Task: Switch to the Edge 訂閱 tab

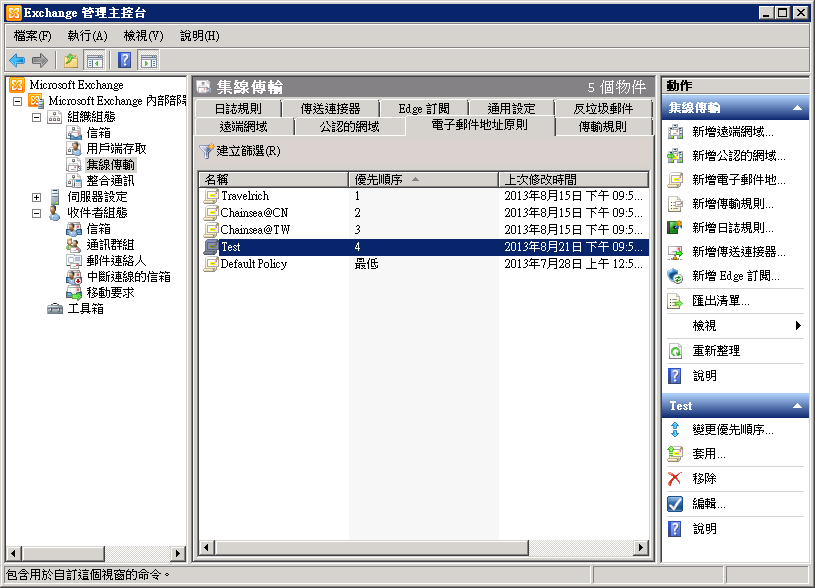Action: (x=424, y=109)
